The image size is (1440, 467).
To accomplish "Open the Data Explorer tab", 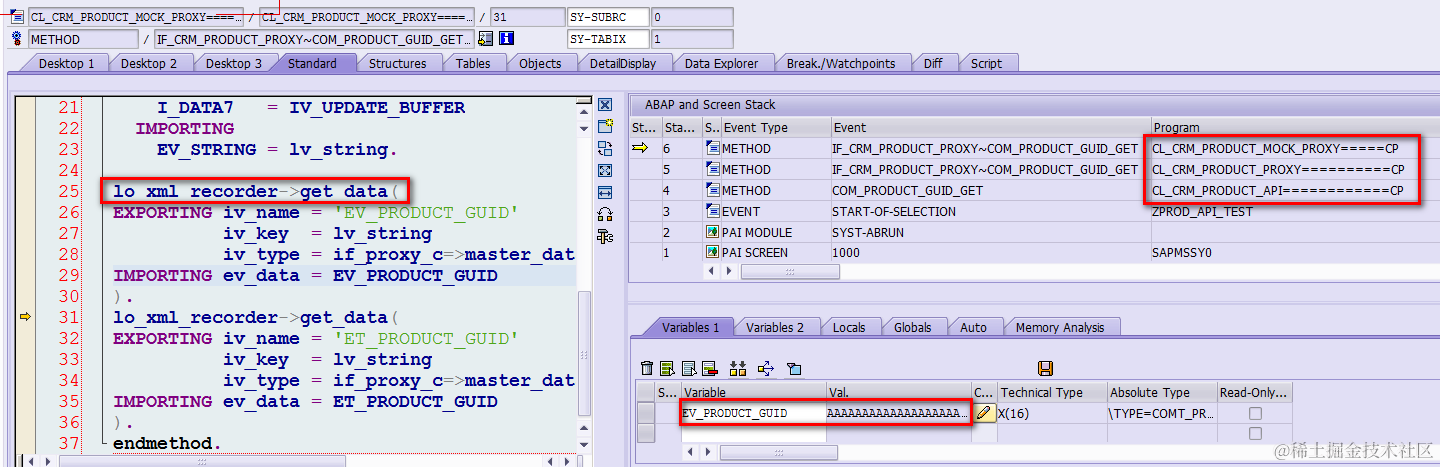I will 722,63.
